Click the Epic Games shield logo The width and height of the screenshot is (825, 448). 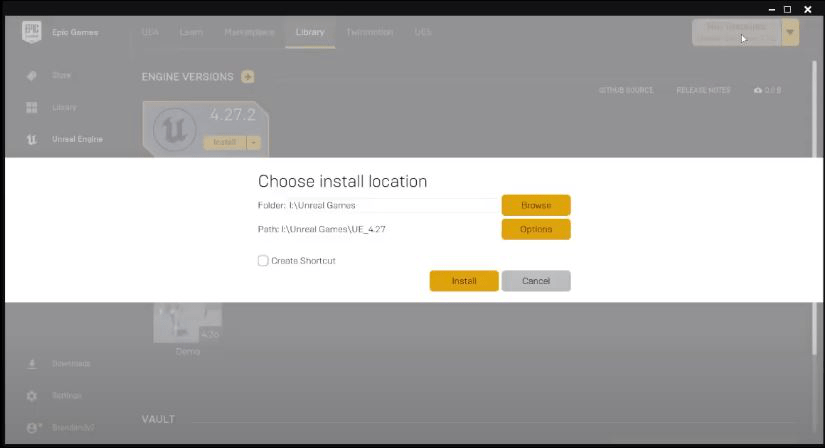pyautogui.click(x=32, y=32)
